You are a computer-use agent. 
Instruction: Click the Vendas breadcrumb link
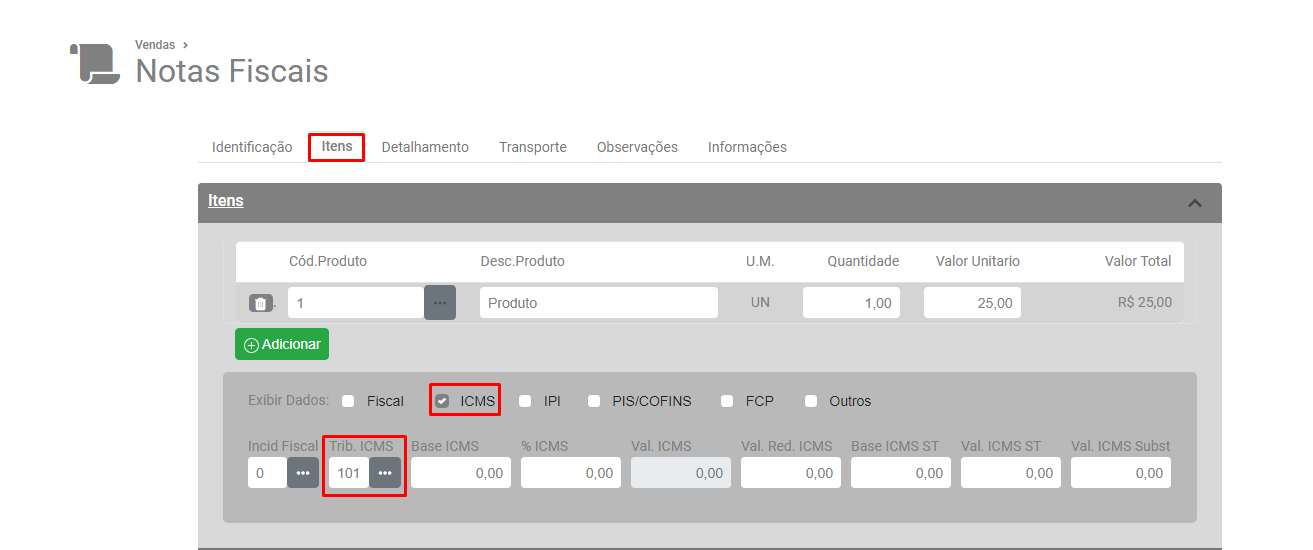click(155, 45)
